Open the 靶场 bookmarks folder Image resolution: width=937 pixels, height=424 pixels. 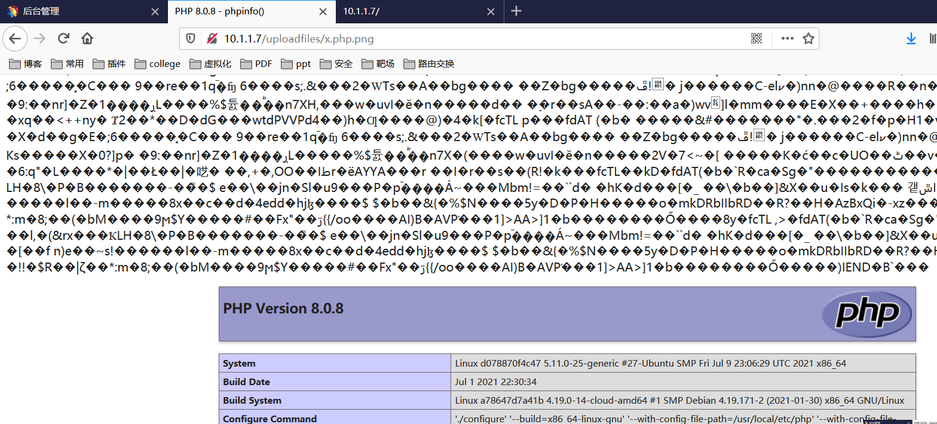tap(378, 64)
